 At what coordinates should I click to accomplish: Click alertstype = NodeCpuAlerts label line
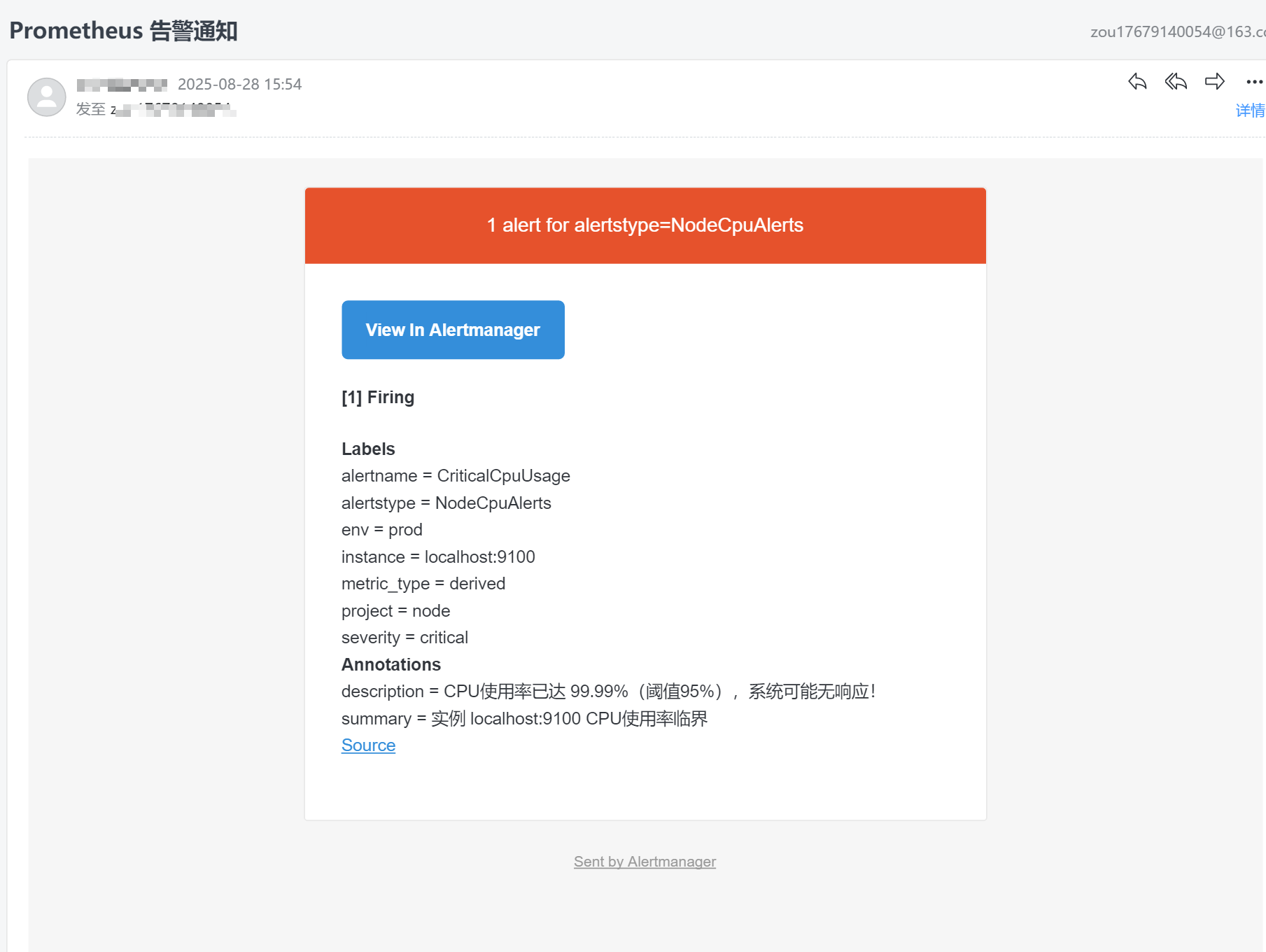(446, 503)
